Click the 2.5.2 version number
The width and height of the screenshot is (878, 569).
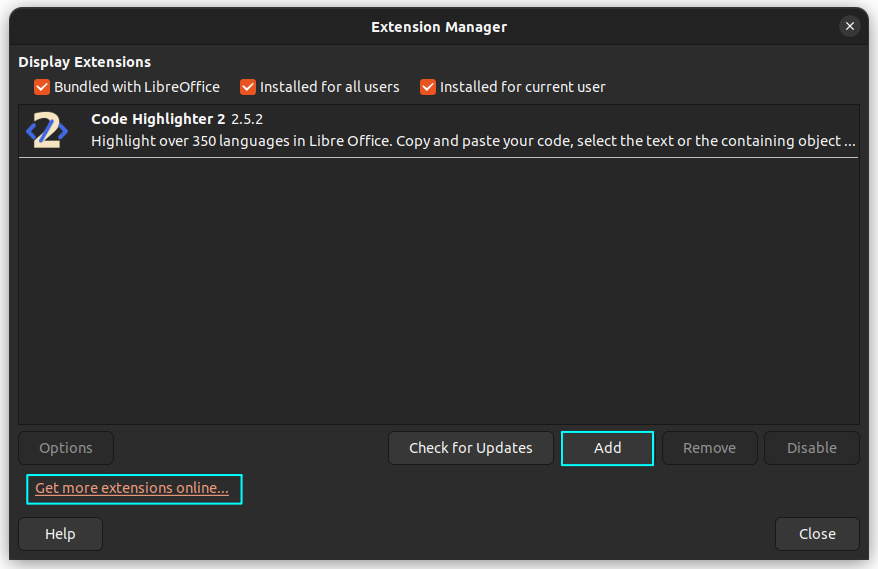click(x=247, y=119)
